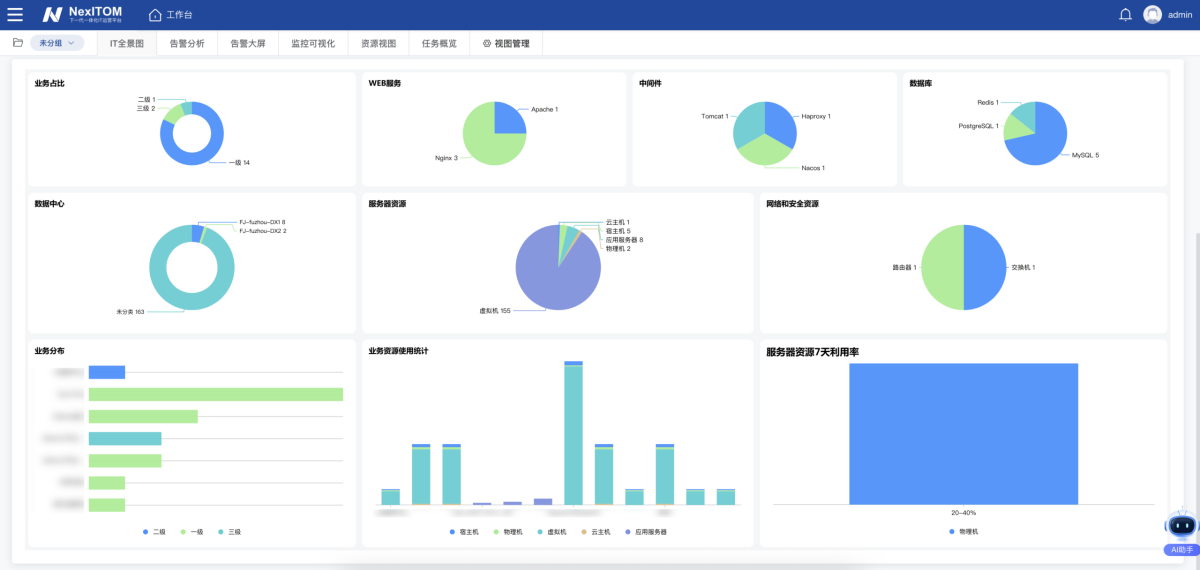Click the 工作台 home icon

(154, 15)
